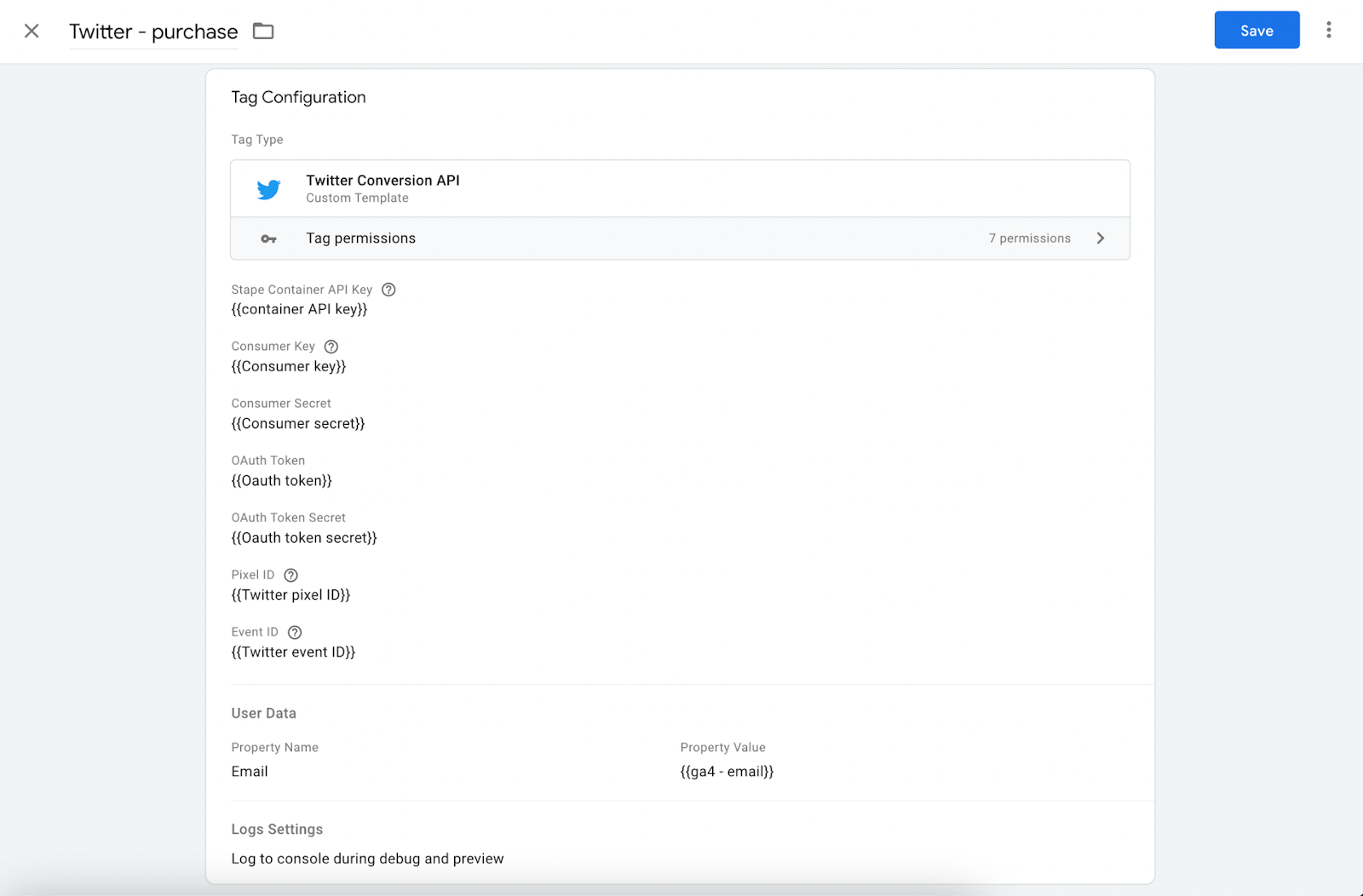Save the Twitter purchase tag
Viewport: 1363px width, 896px height.
pos(1257,31)
